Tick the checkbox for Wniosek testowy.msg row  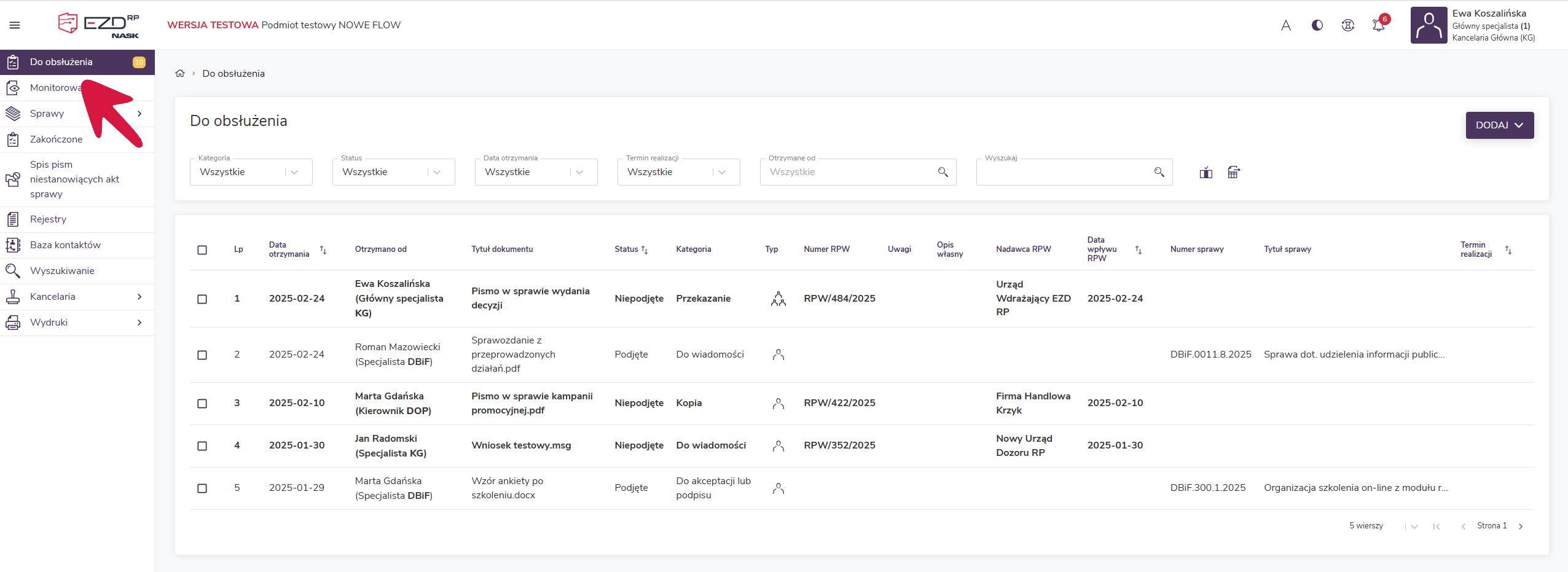pyautogui.click(x=202, y=446)
